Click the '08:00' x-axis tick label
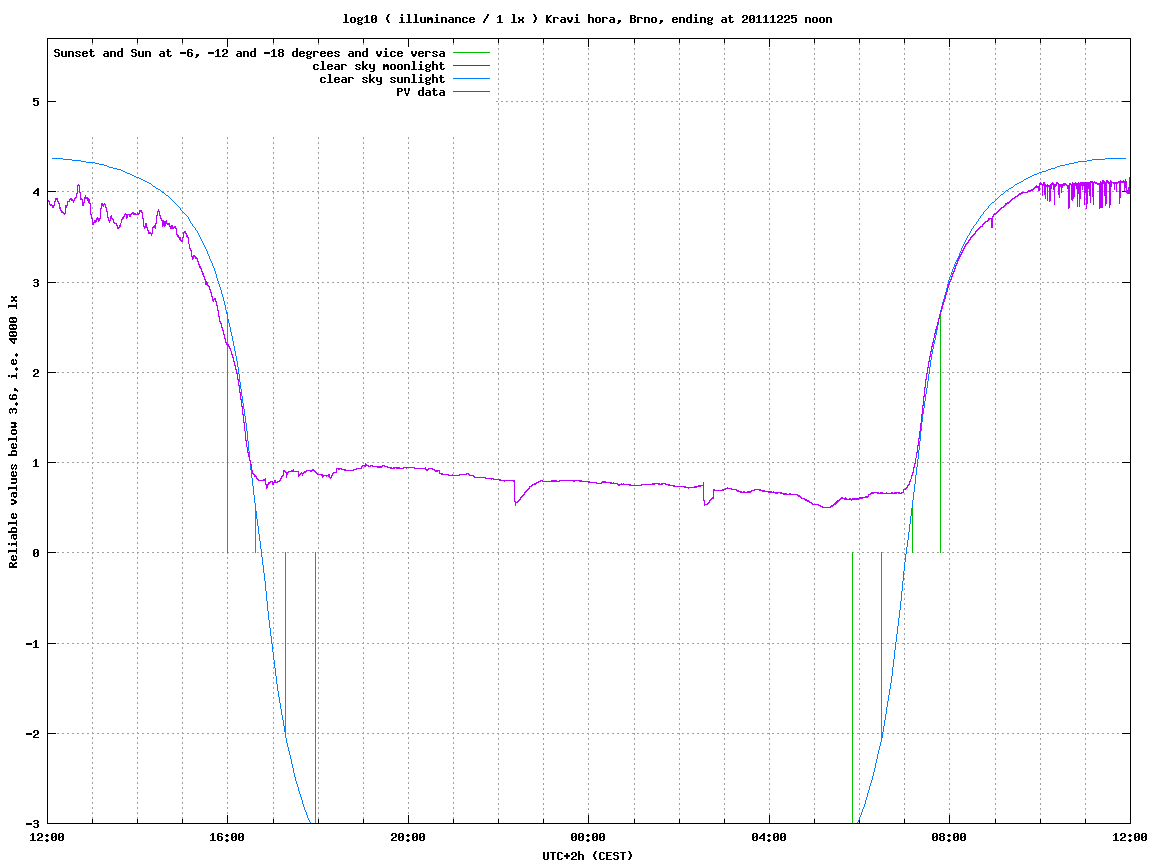This screenshot has width=1151, height=863. (950, 837)
